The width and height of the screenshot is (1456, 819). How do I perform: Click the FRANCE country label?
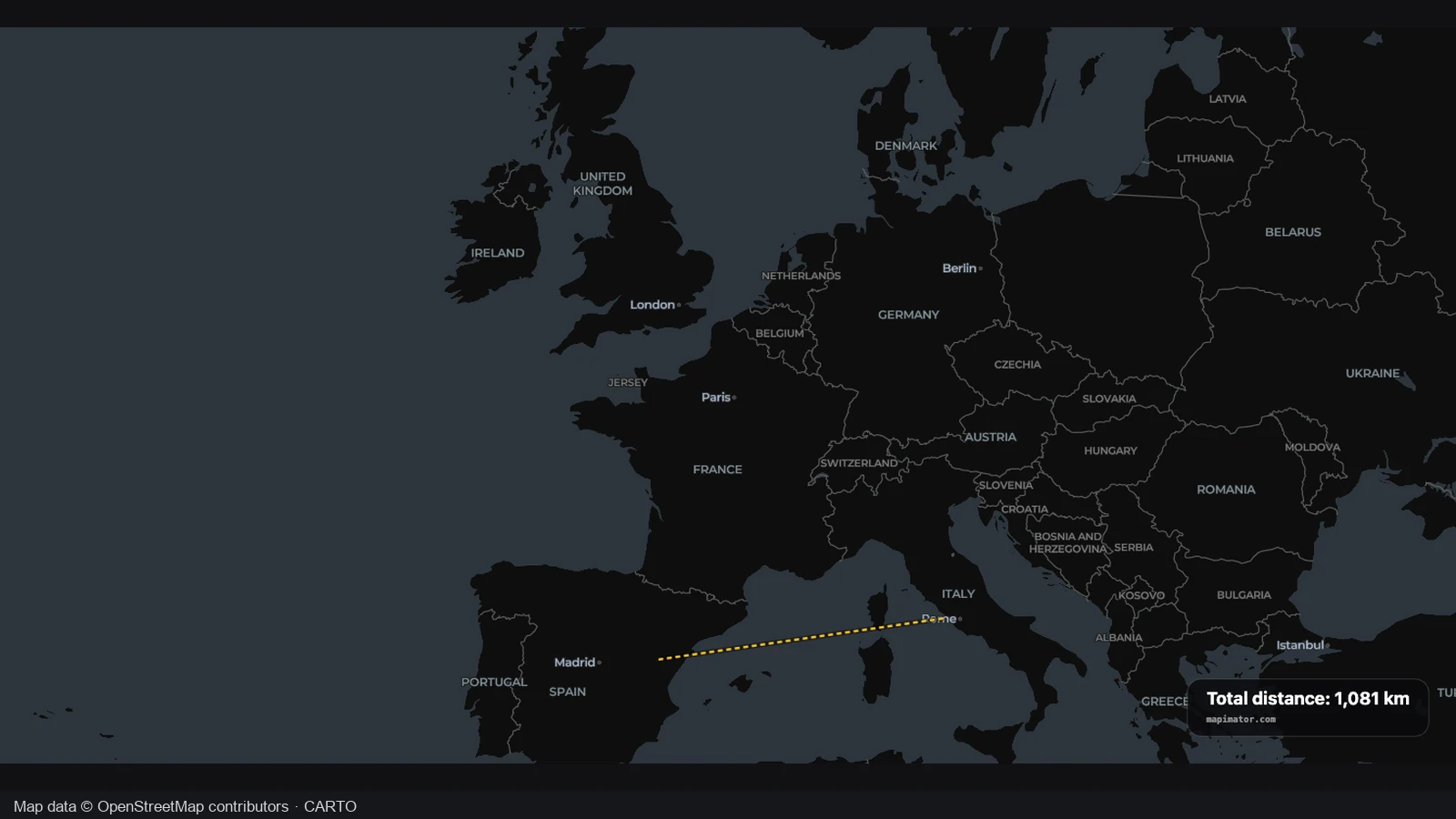point(717,470)
